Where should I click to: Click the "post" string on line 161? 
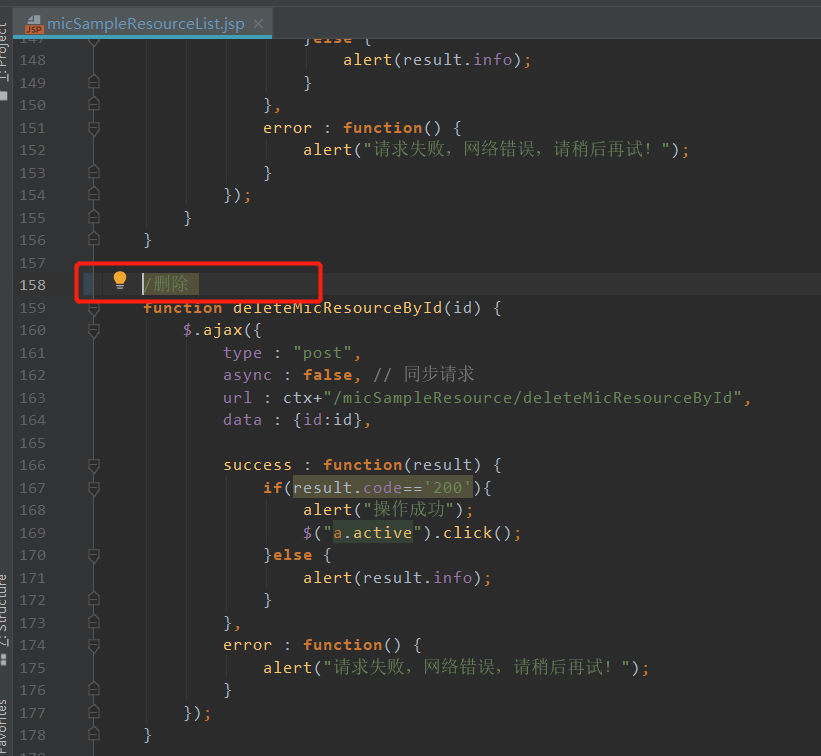[x=323, y=353]
